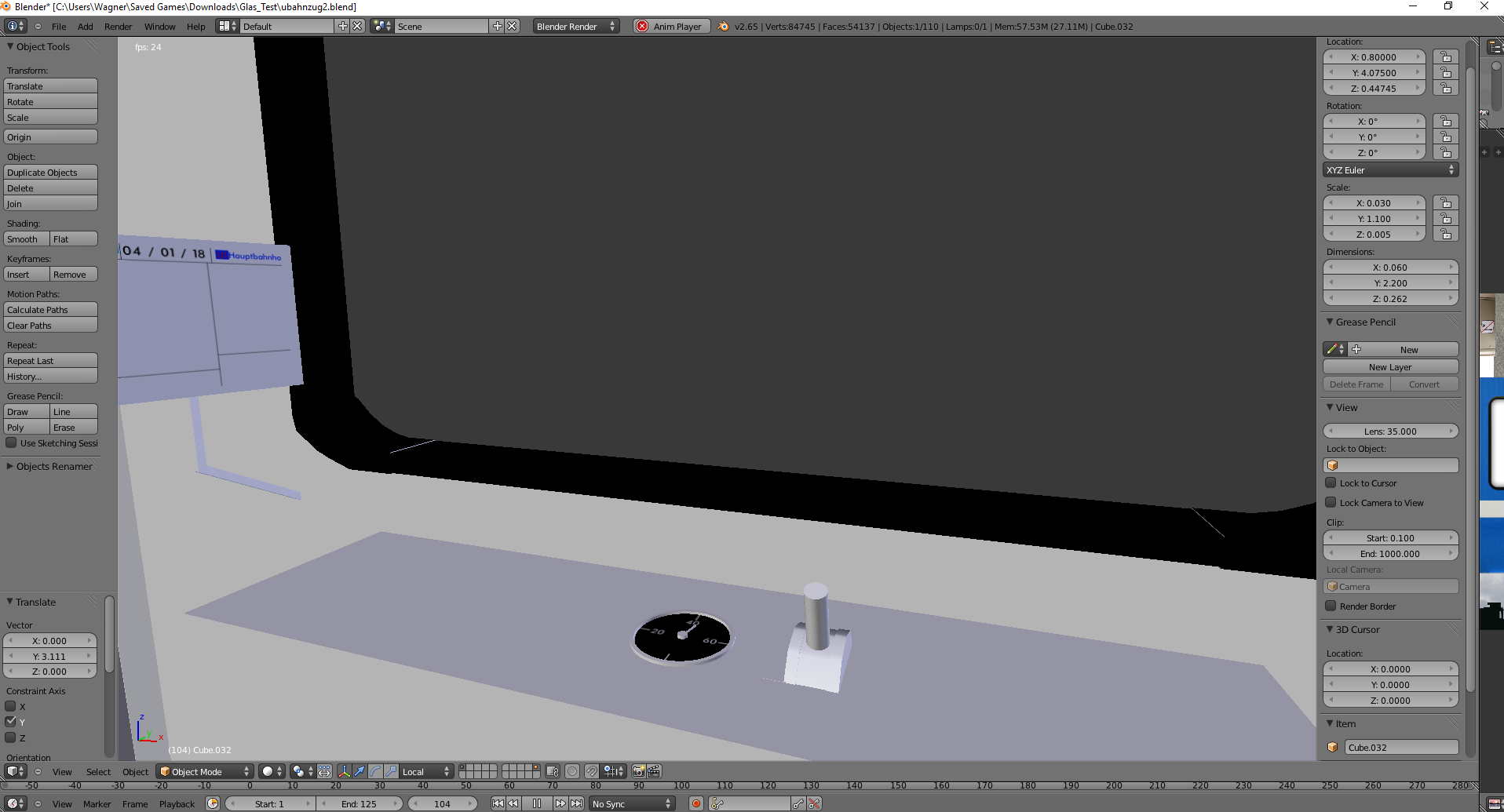
Task: Click the timeline record auto-keyframe button
Action: [x=695, y=803]
